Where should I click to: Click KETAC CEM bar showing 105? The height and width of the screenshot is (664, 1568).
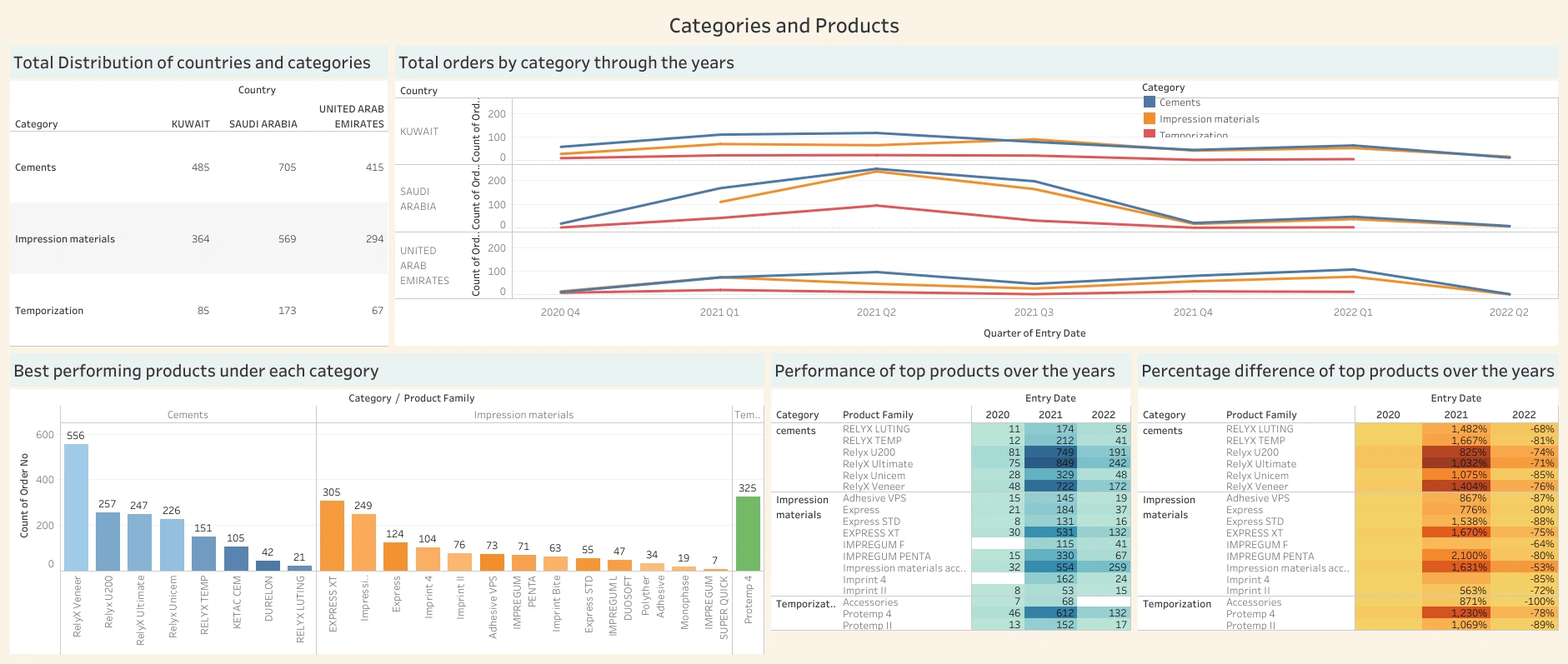click(236, 558)
